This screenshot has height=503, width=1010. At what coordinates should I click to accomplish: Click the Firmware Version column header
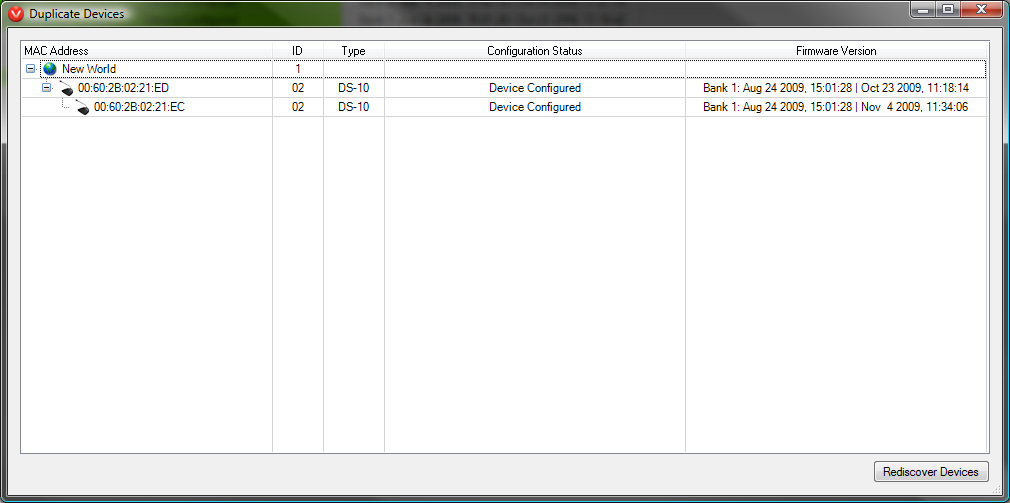click(836, 51)
